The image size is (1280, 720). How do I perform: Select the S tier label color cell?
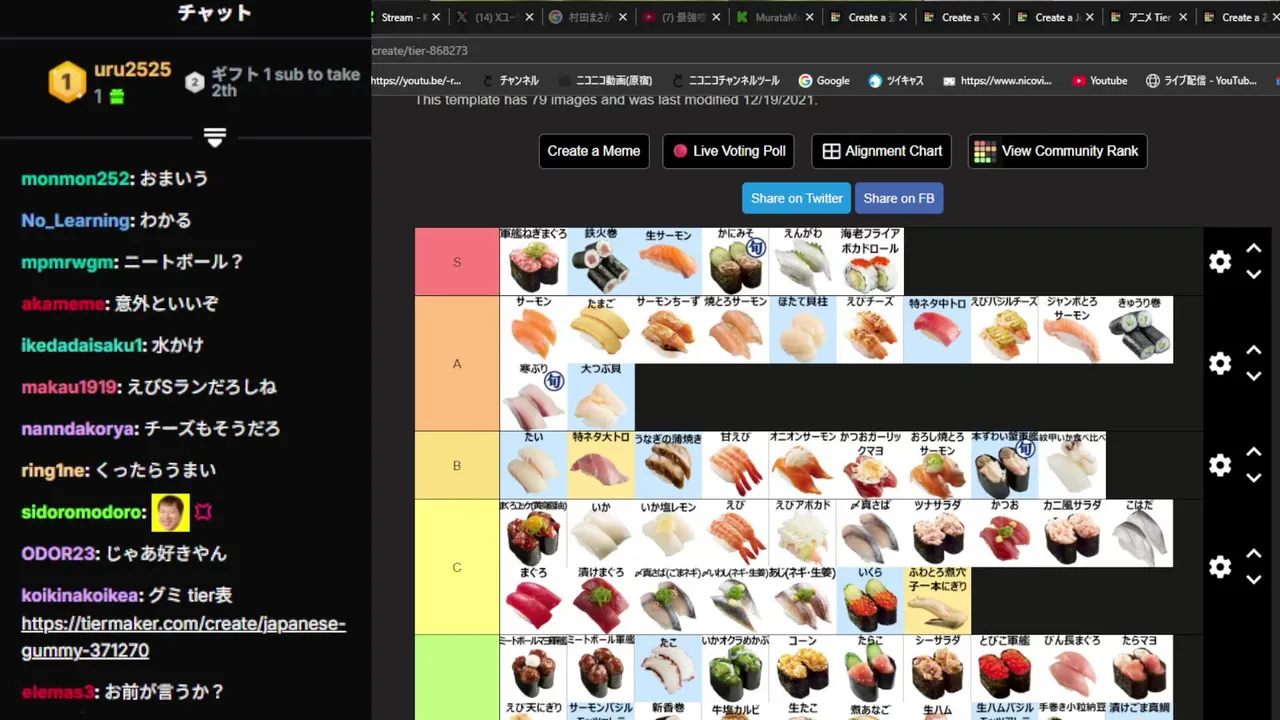[457, 262]
